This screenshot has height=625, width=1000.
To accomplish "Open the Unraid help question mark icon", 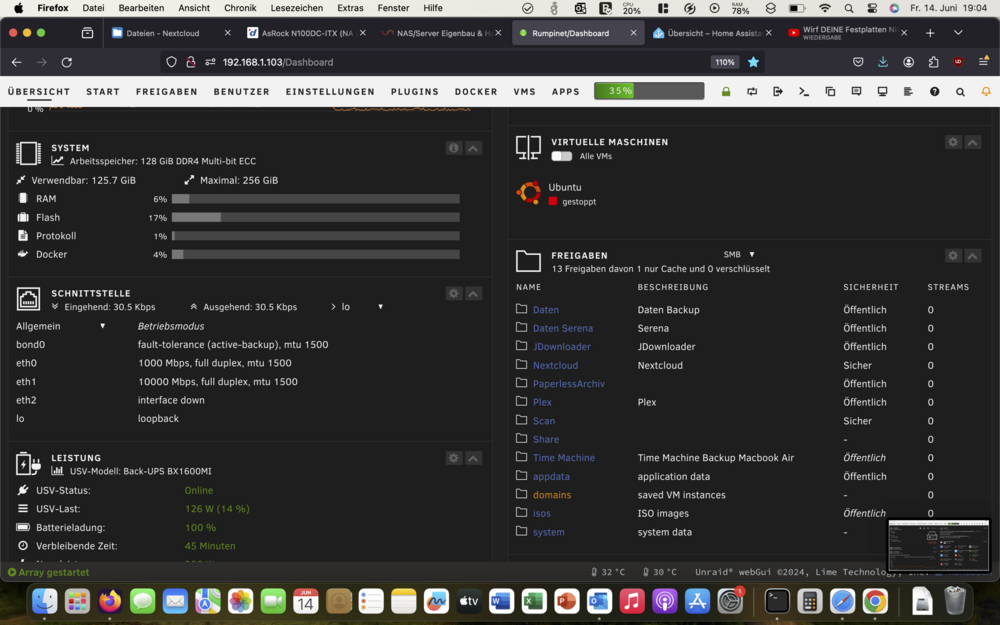I will pyautogui.click(x=934, y=92).
